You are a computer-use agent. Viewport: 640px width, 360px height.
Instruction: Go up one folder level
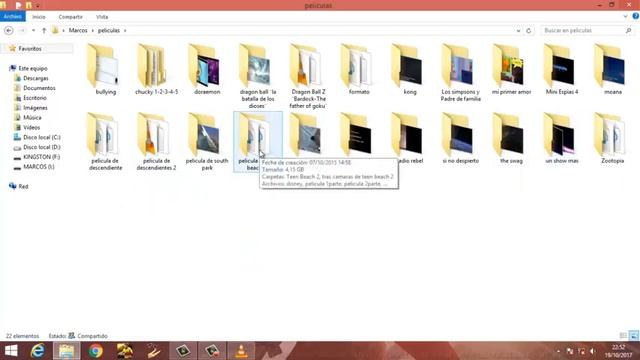(x=44, y=31)
